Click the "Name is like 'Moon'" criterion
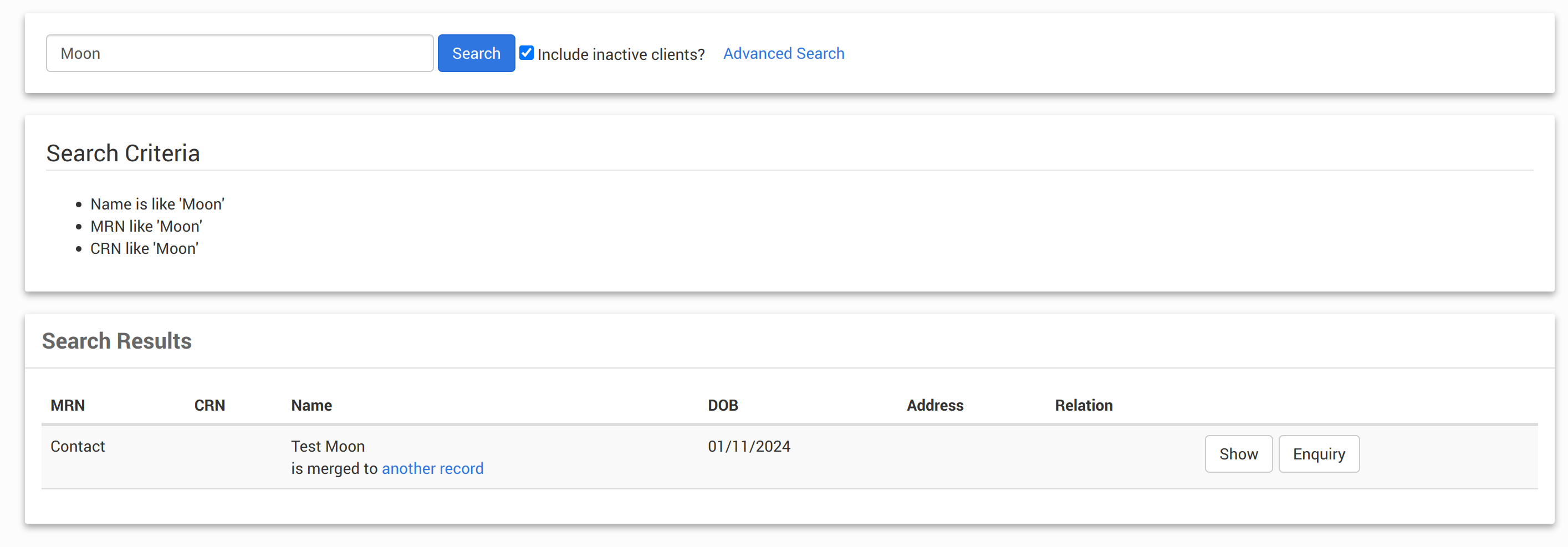Screen dimensions: 1568x547 [157, 204]
